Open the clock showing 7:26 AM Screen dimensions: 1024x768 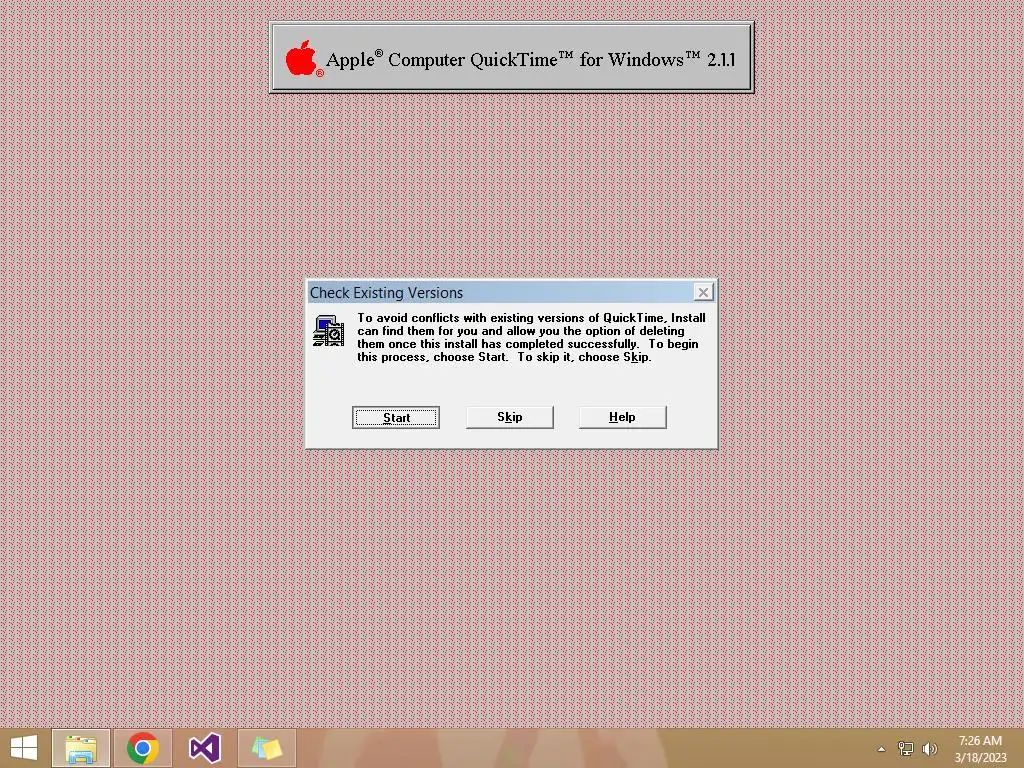(980, 749)
